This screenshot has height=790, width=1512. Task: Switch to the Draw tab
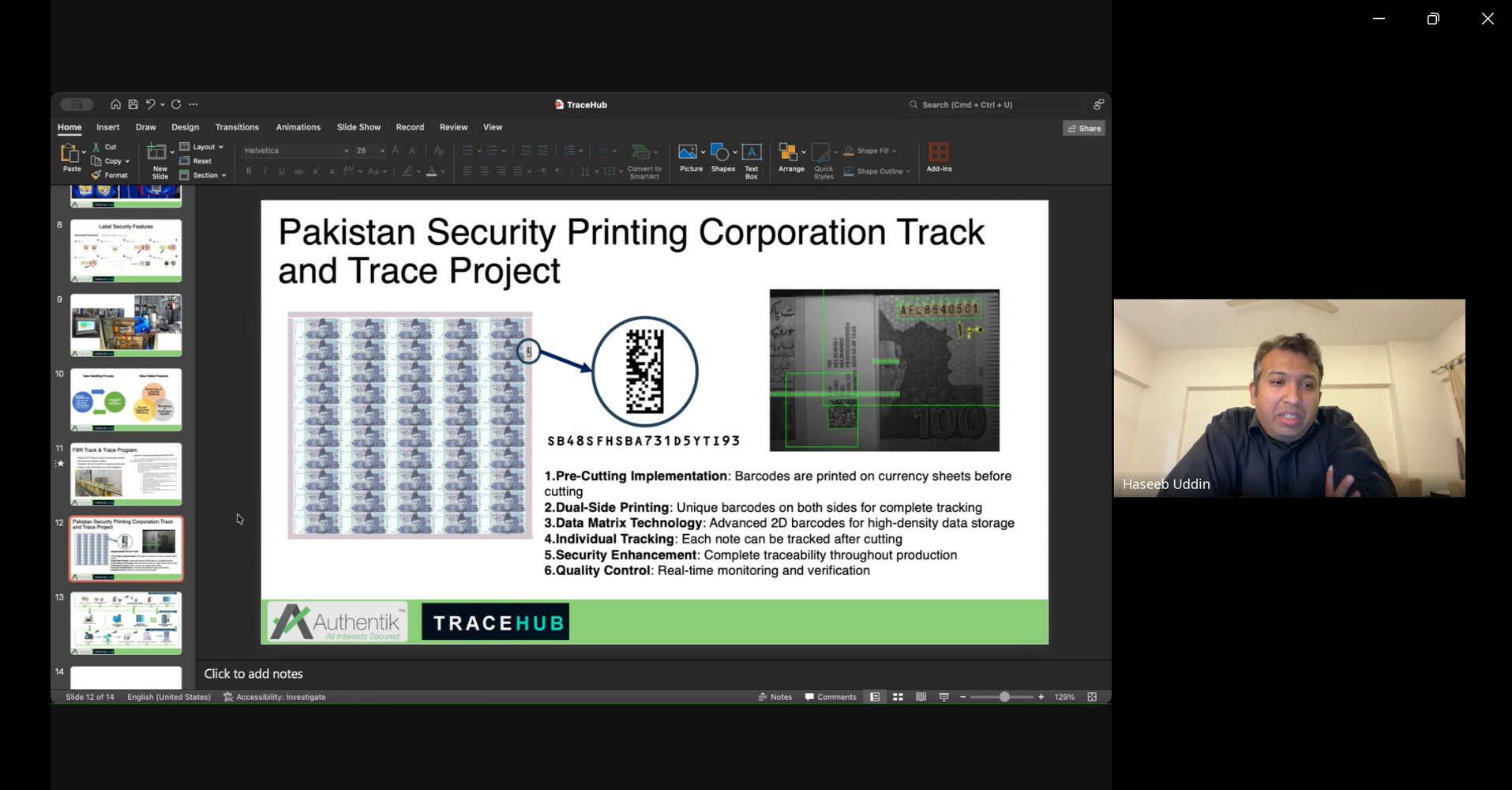(145, 127)
